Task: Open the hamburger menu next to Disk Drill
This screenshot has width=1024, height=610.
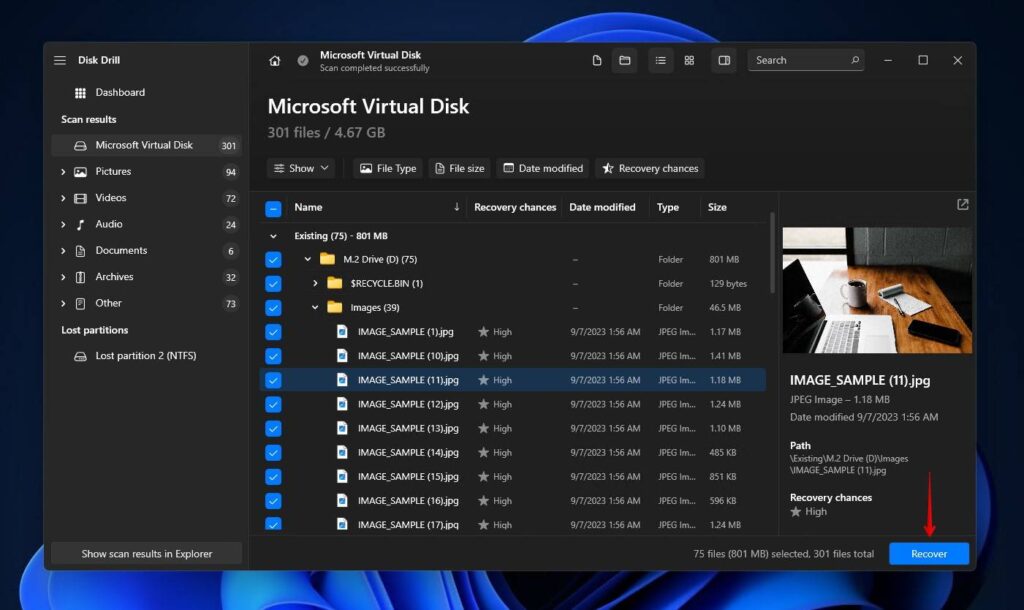Action: [60, 61]
